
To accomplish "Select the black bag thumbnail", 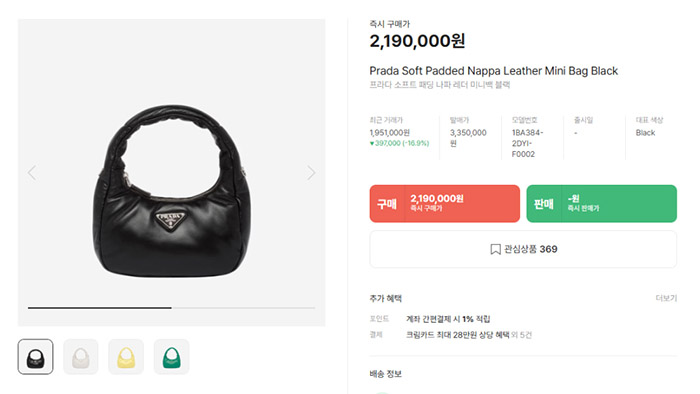I will [36, 357].
